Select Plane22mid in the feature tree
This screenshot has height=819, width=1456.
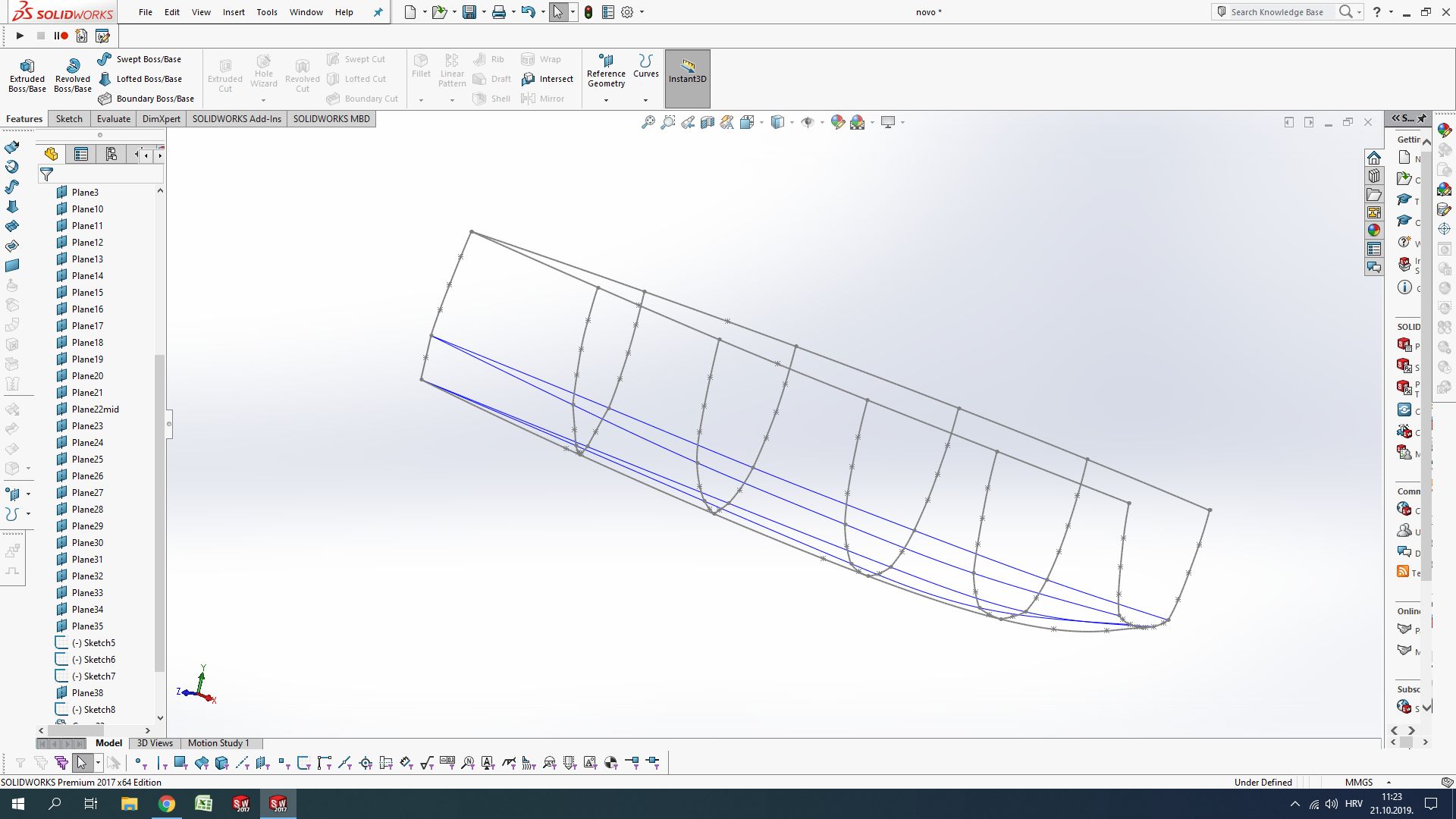(96, 409)
